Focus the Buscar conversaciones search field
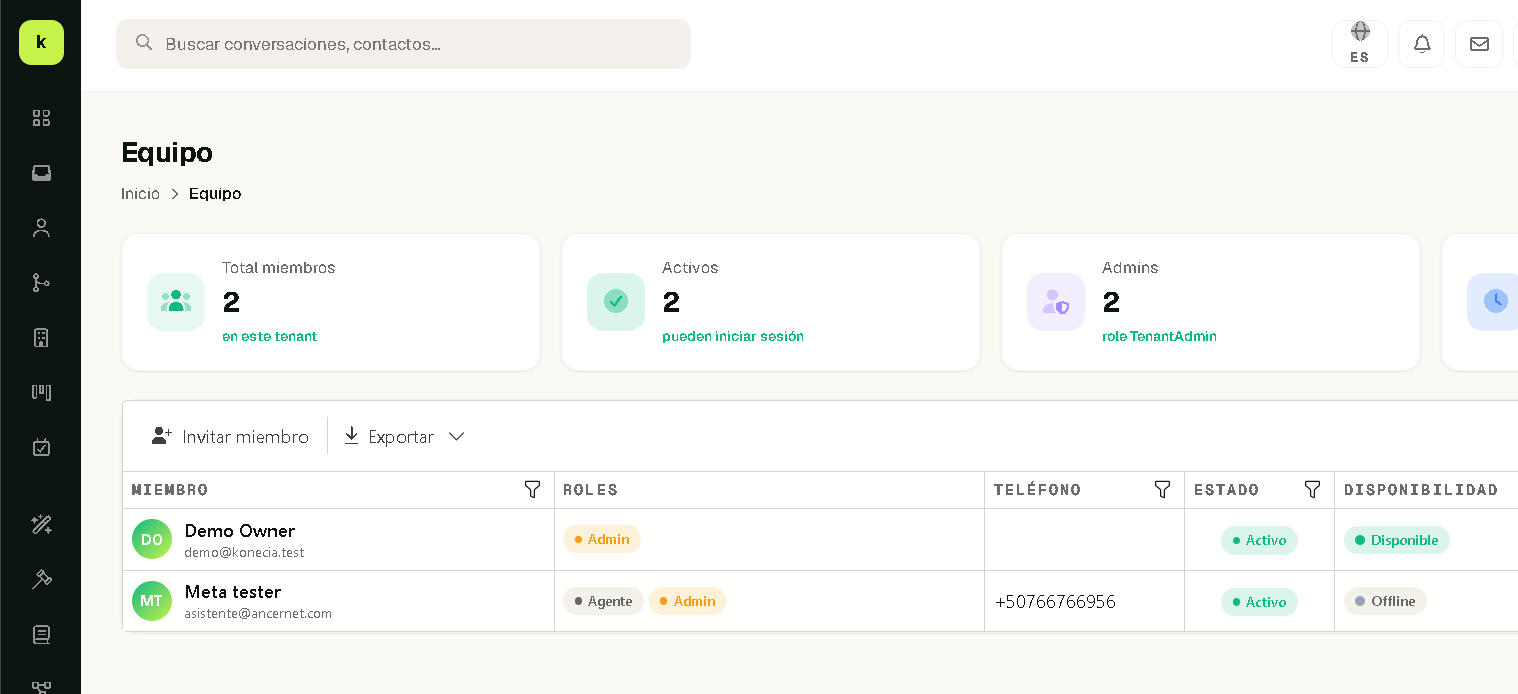 click(403, 44)
